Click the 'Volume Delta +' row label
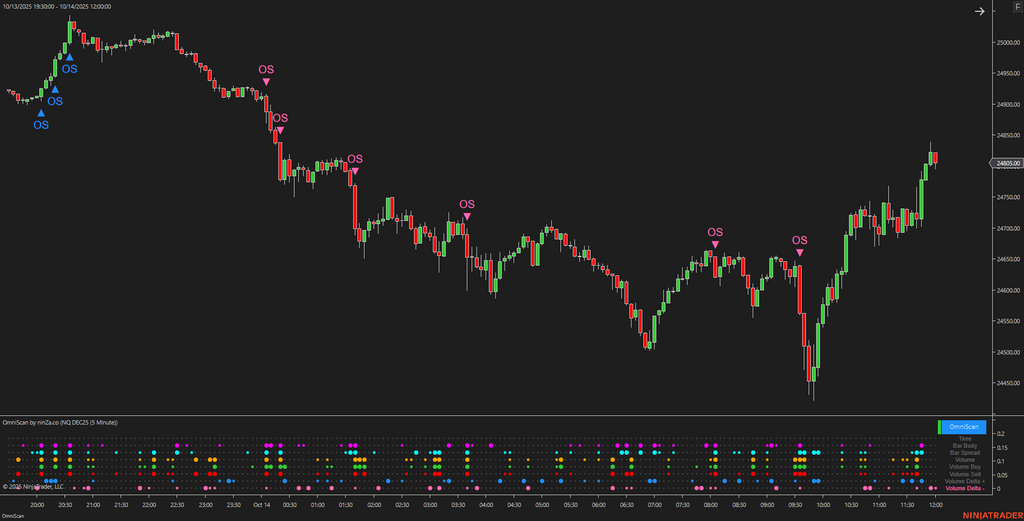The image size is (1024, 521). pos(965,481)
